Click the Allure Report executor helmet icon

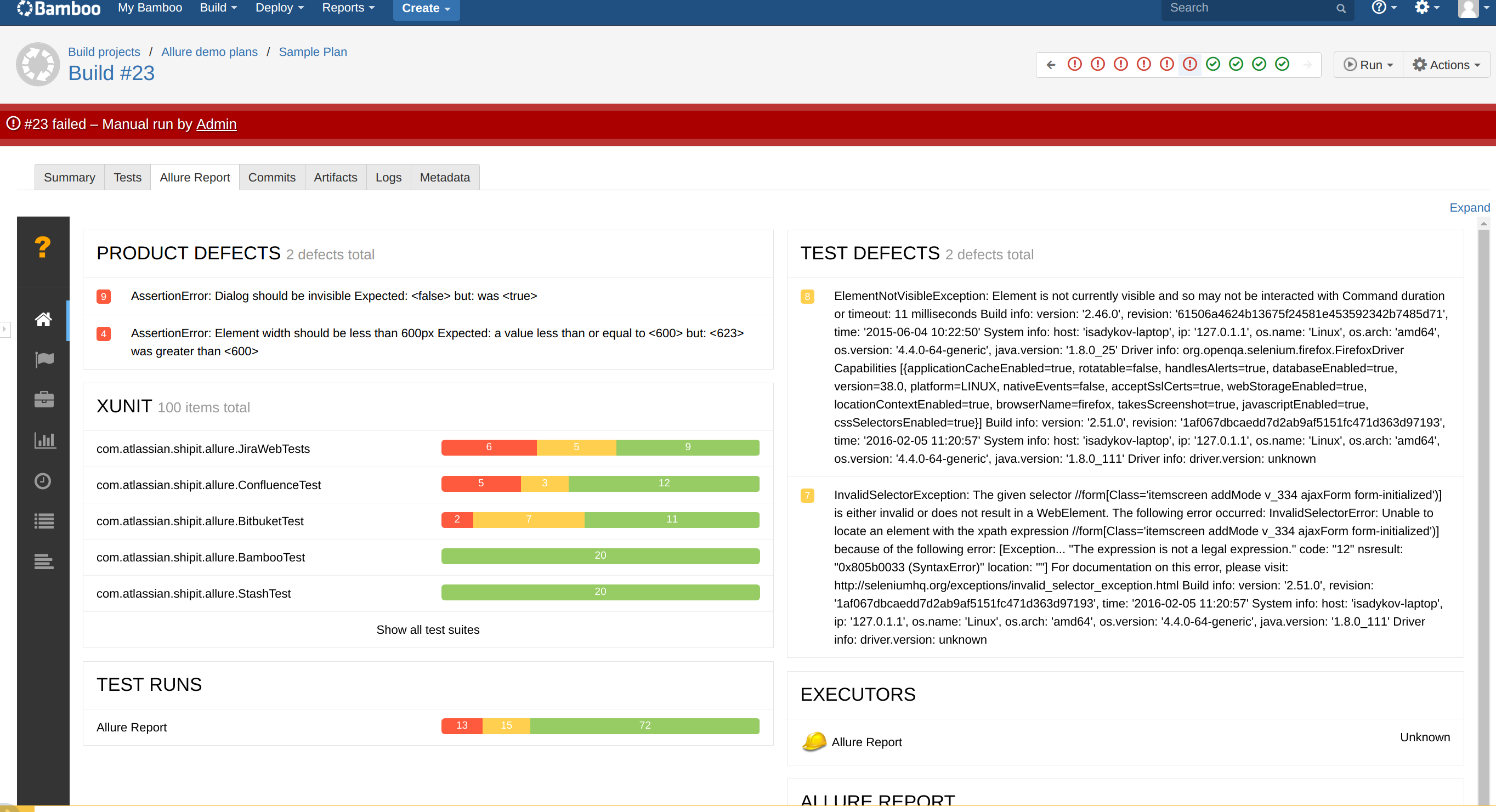tap(814, 742)
